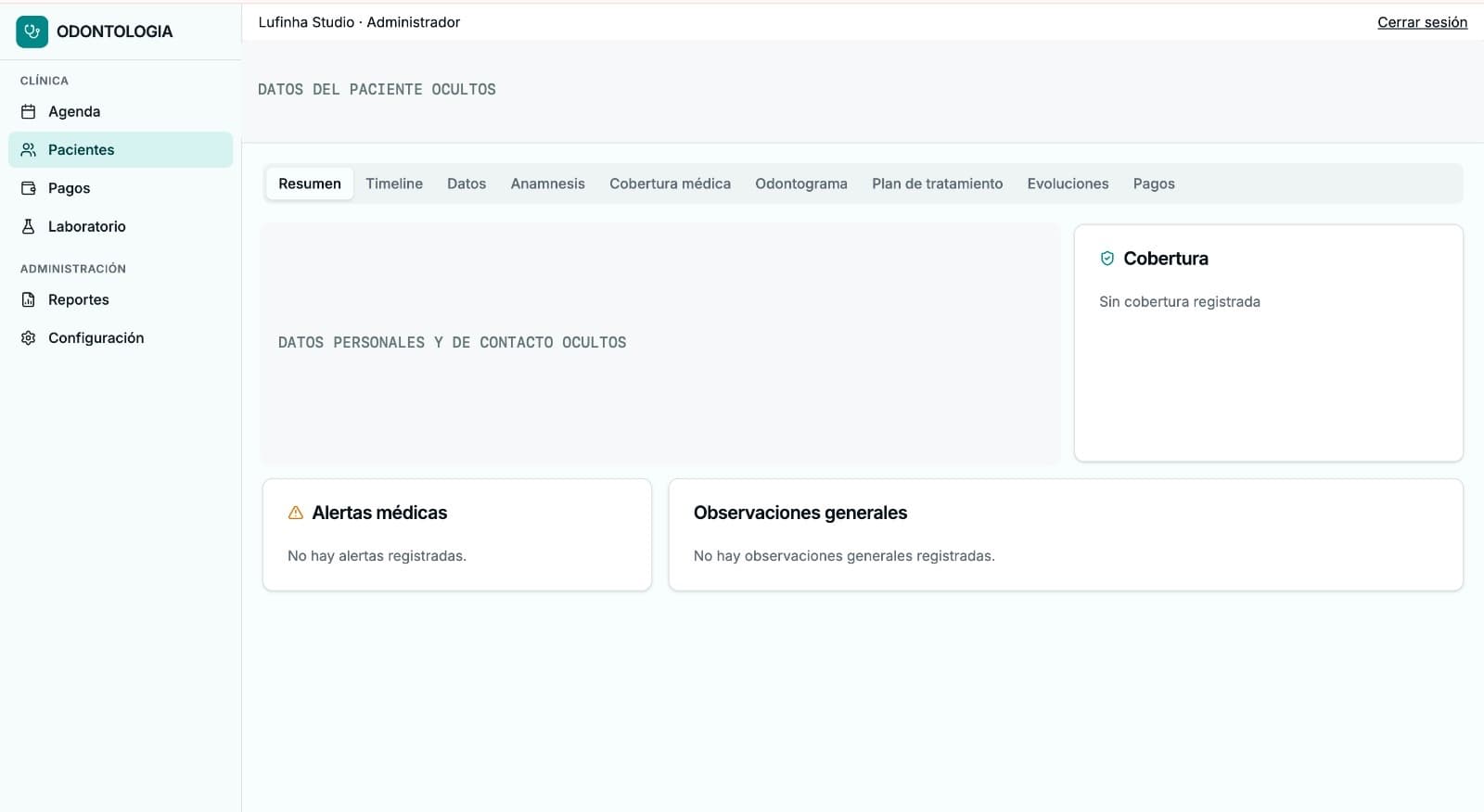Click the ADMINISTRACIÓN section label
Viewport: 1484px width, 812px height.
tap(73, 269)
